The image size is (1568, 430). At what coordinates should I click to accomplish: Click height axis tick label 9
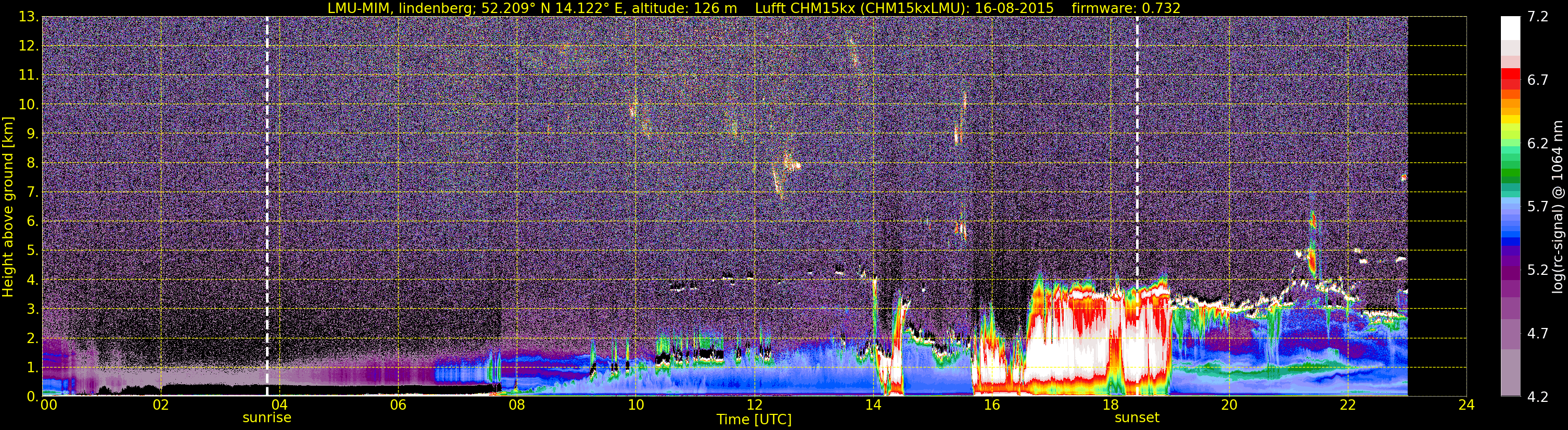[33, 134]
